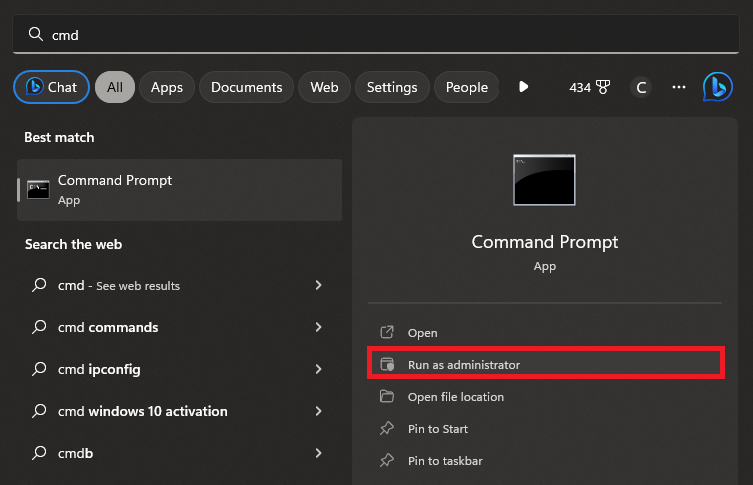Click the Open file location folder icon
753x485 pixels.
387,397
